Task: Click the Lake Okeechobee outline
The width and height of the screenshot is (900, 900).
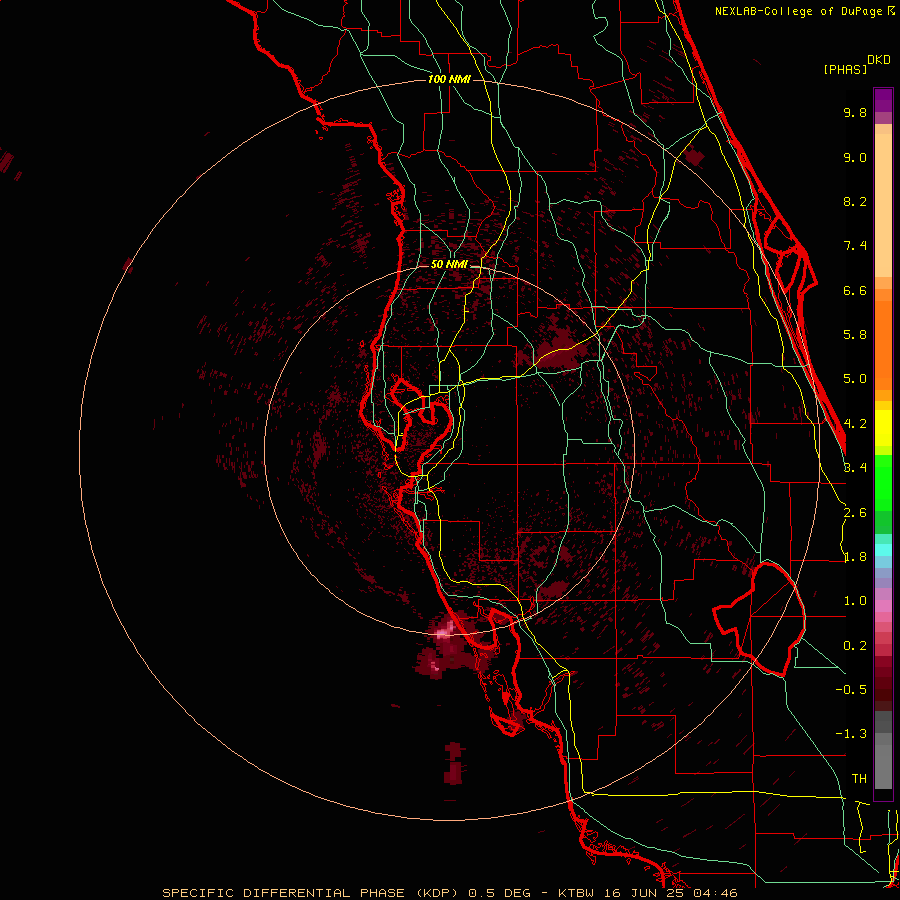Action: (759, 619)
